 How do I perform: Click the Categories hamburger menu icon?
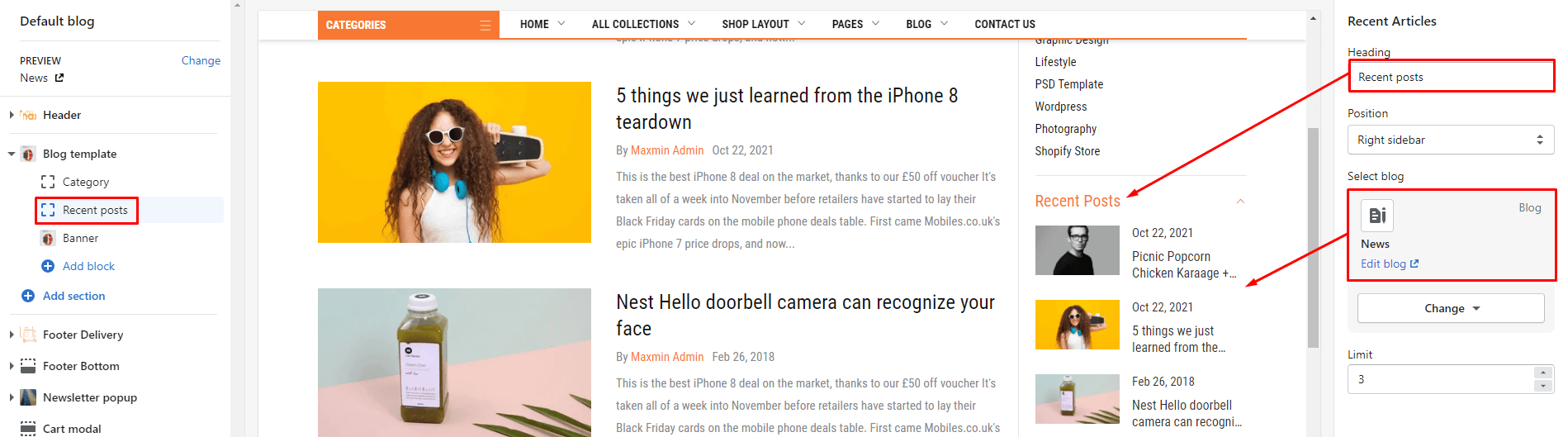485,26
